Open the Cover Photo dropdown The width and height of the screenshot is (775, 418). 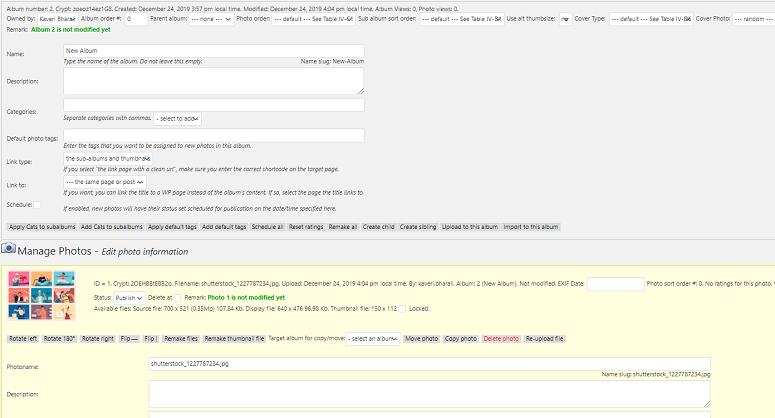[x=754, y=19]
